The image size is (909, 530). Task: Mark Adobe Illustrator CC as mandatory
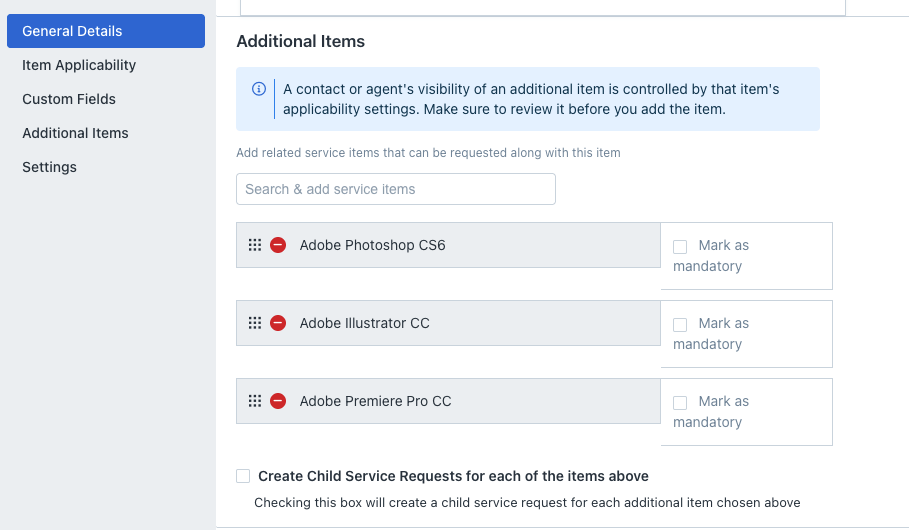pyautogui.click(x=680, y=325)
